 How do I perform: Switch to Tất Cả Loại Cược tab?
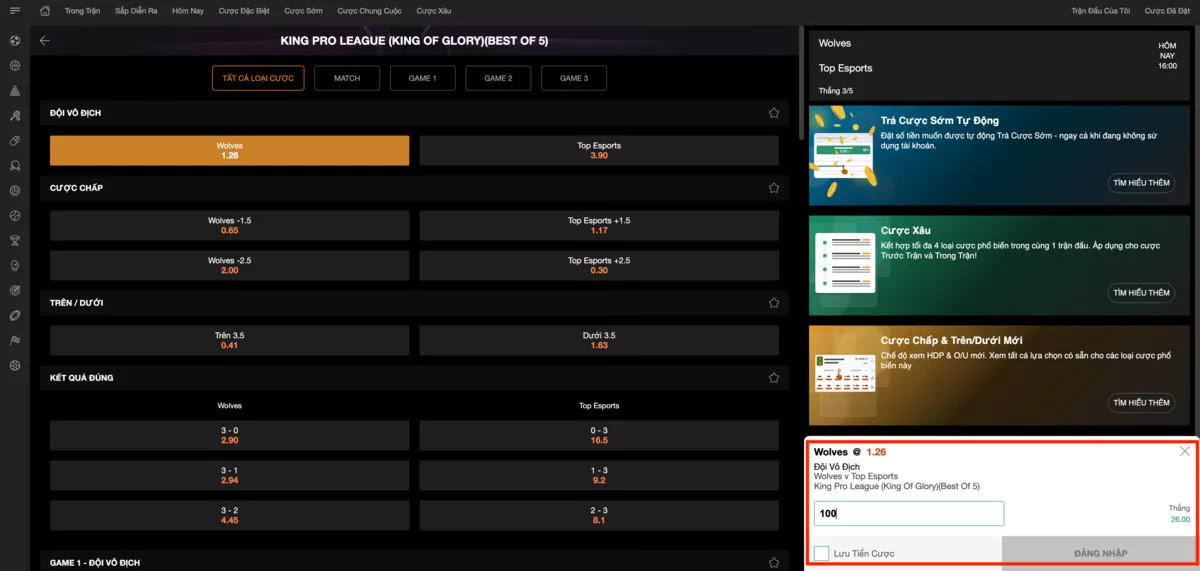pyautogui.click(x=258, y=78)
